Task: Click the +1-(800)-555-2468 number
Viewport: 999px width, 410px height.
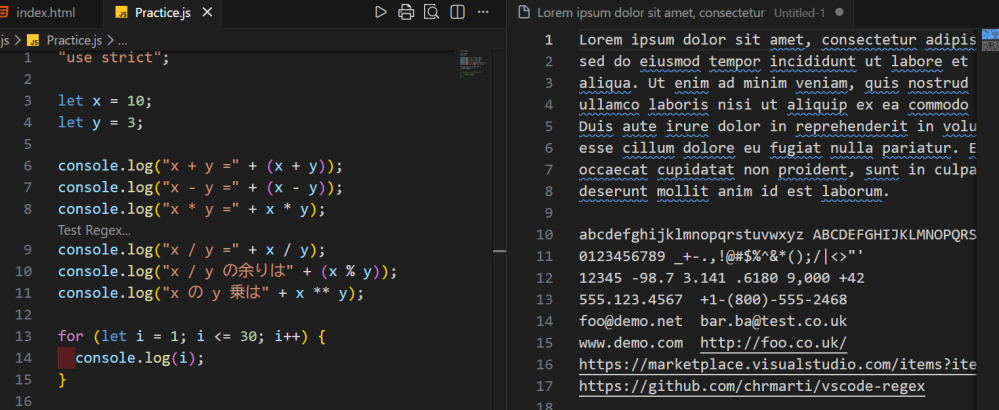Action: coord(773,299)
